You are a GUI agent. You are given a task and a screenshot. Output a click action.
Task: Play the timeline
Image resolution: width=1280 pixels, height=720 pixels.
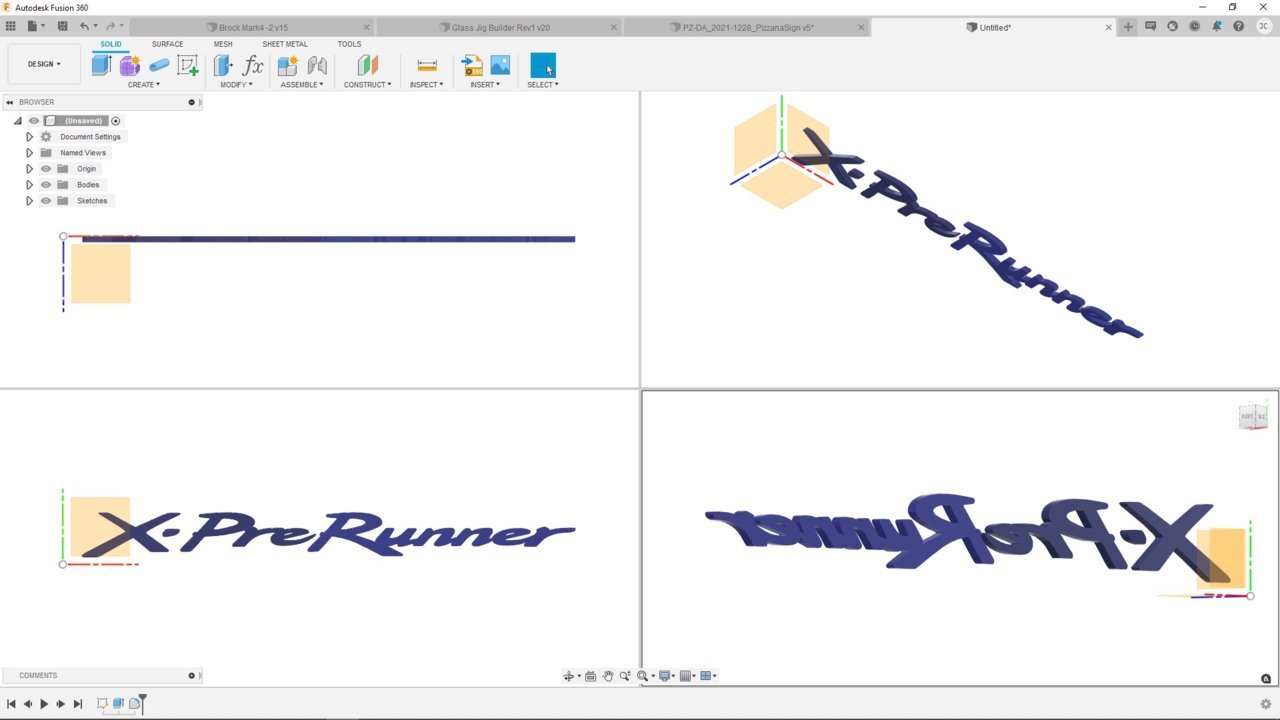(x=44, y=704)
